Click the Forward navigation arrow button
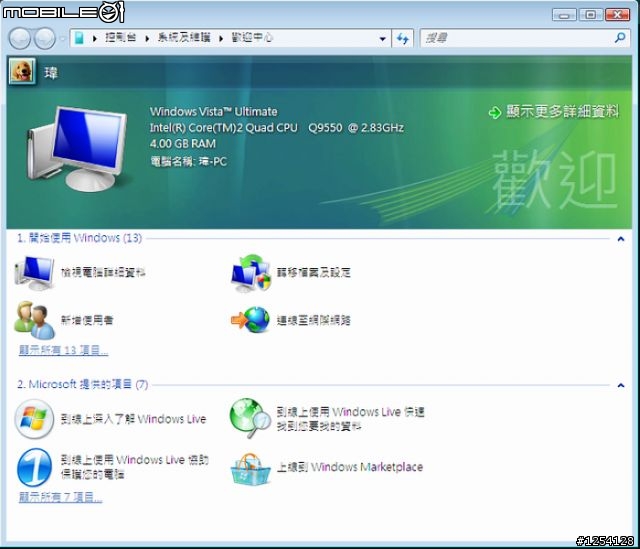 44,38
